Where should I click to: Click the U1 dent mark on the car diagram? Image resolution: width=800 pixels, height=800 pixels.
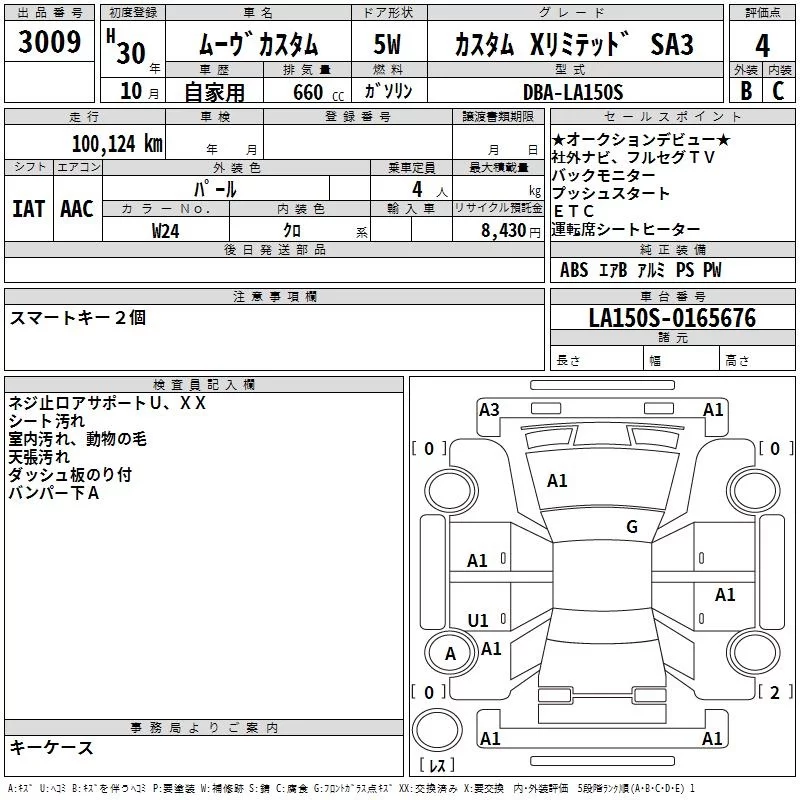point(478,621)
